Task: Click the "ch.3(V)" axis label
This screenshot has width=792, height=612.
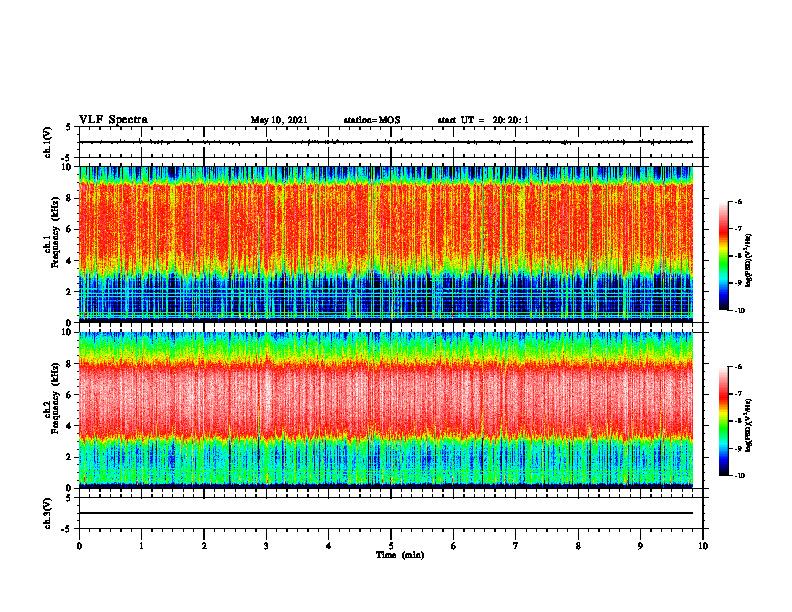Action: click(48, 513)
